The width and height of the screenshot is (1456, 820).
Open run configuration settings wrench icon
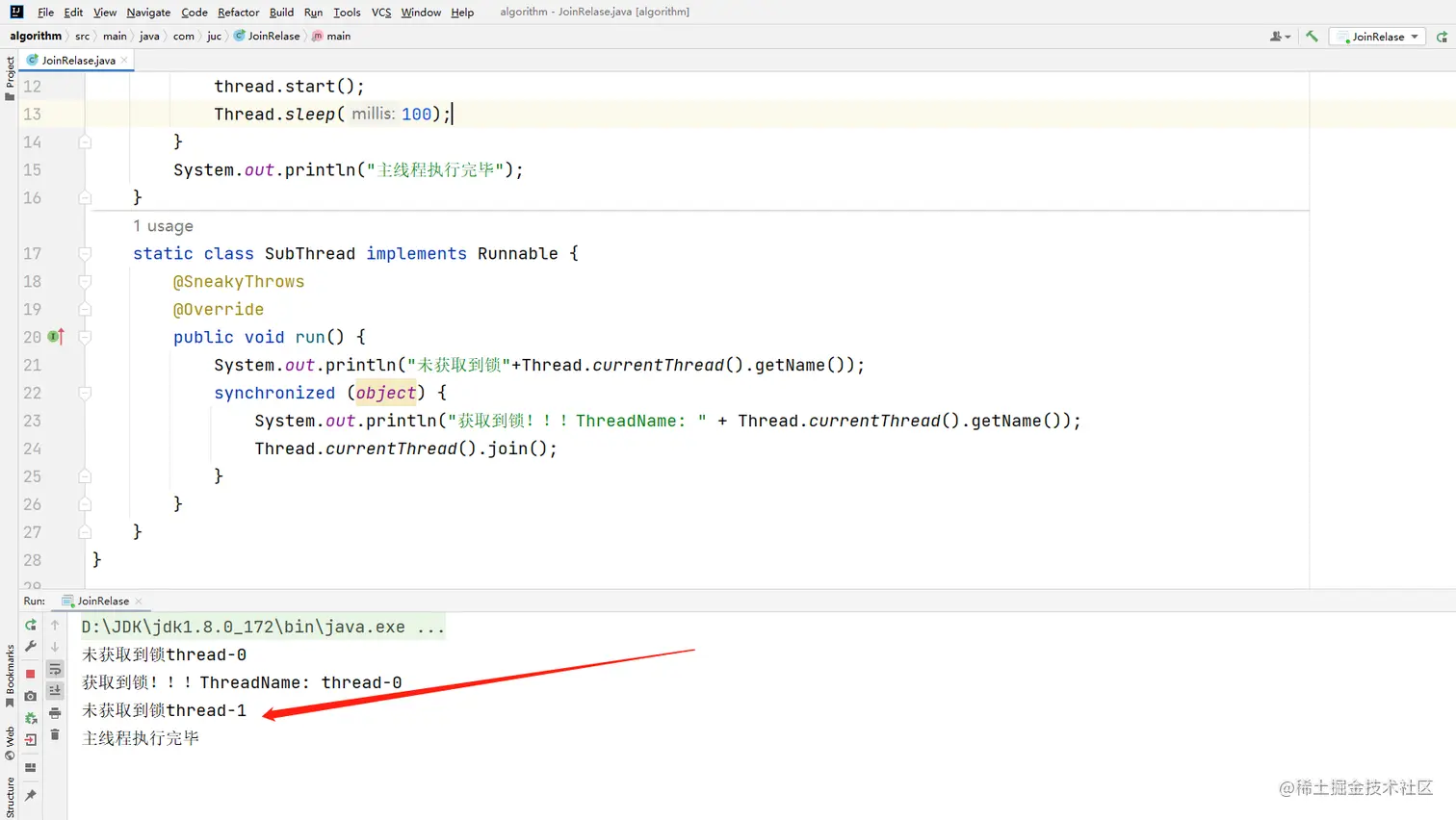tap(31, 647)
